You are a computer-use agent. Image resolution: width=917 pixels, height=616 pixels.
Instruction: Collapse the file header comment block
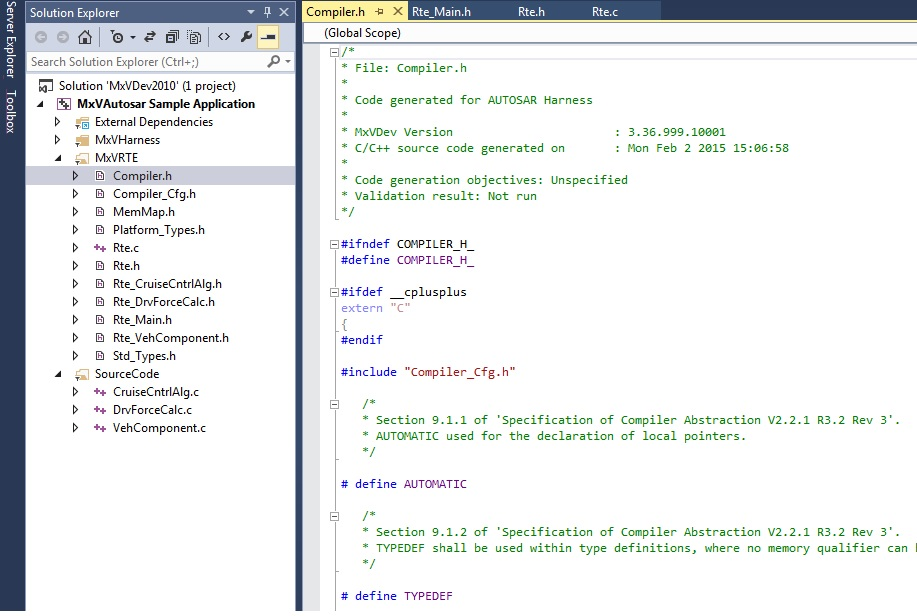pyautogui.click(x=335, y=52)
